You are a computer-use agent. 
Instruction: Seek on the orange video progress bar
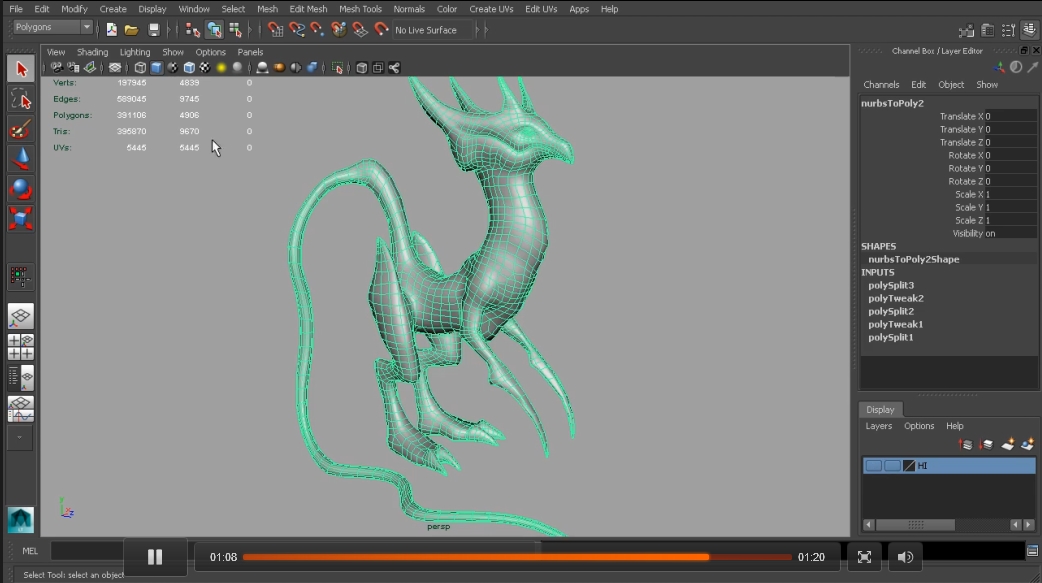[x=517, y=557]
